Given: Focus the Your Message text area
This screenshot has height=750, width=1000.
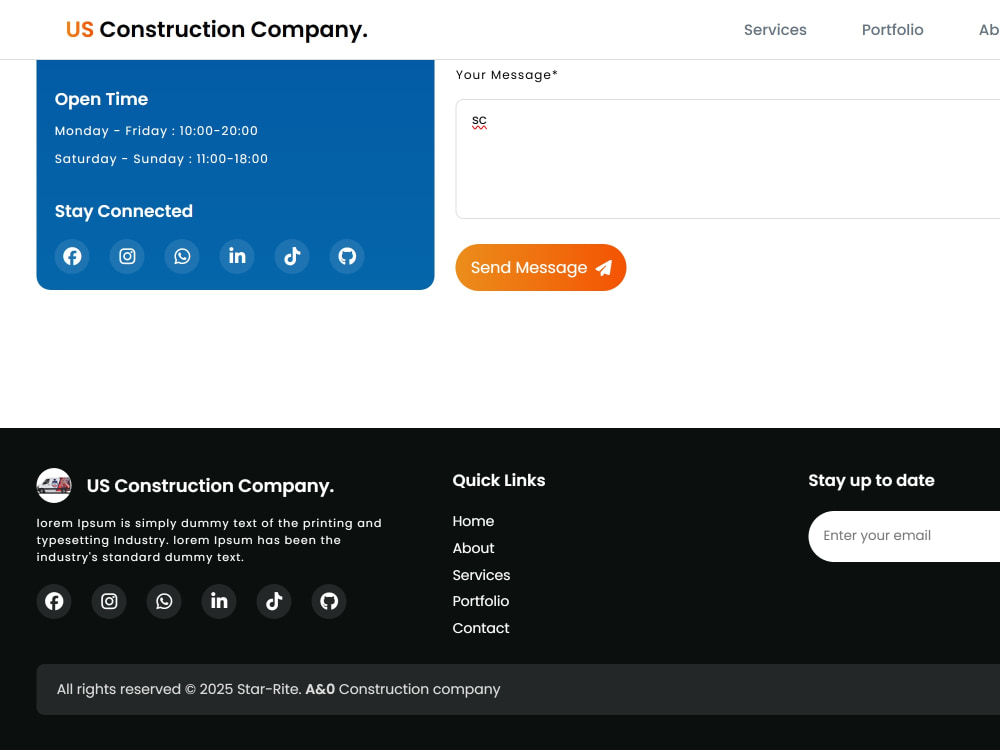Looking at the screenshot, I should [728, 159].
